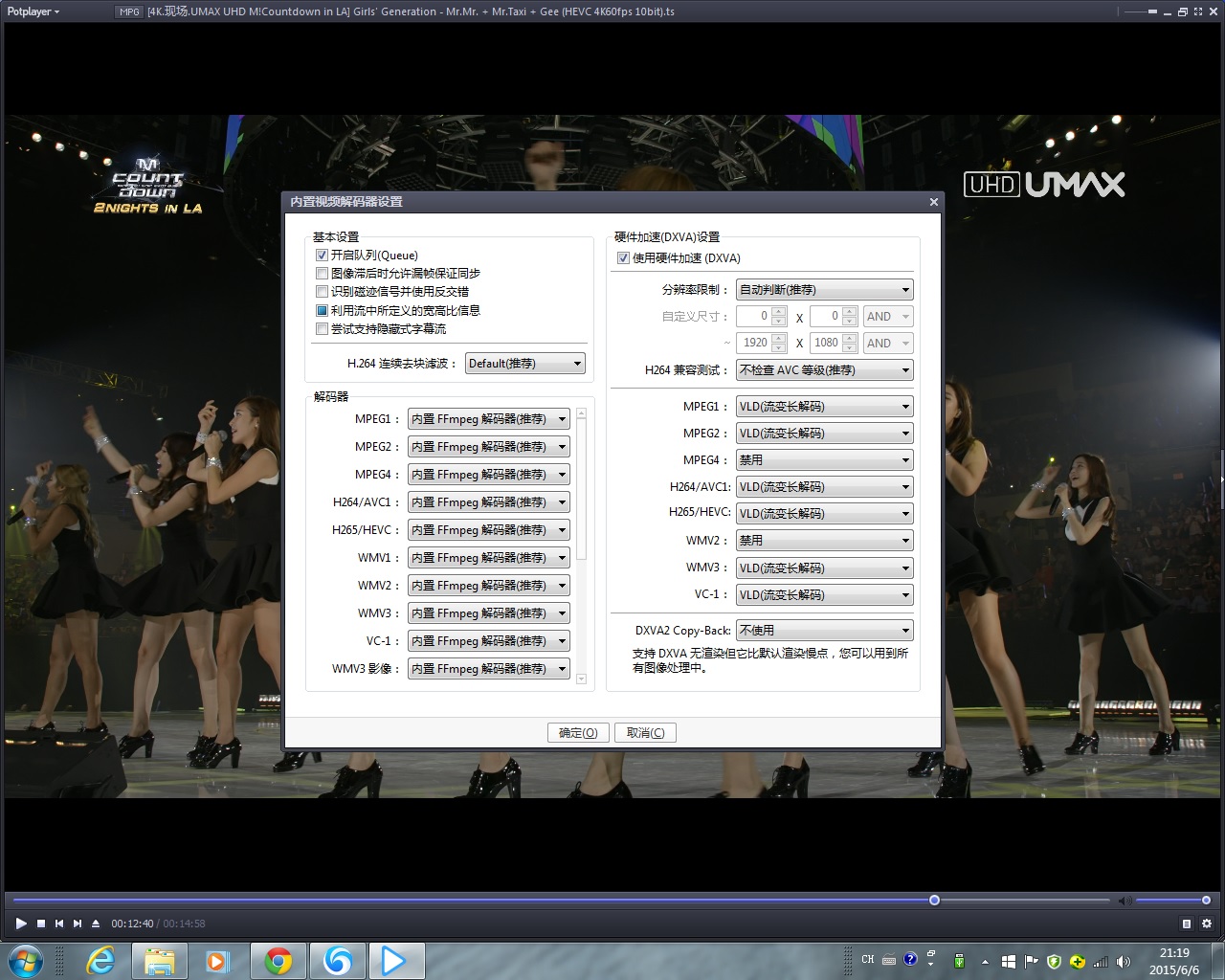Open the WMV3 影像 decoder dropdown
1225x980 pixels.
(489, 669)
